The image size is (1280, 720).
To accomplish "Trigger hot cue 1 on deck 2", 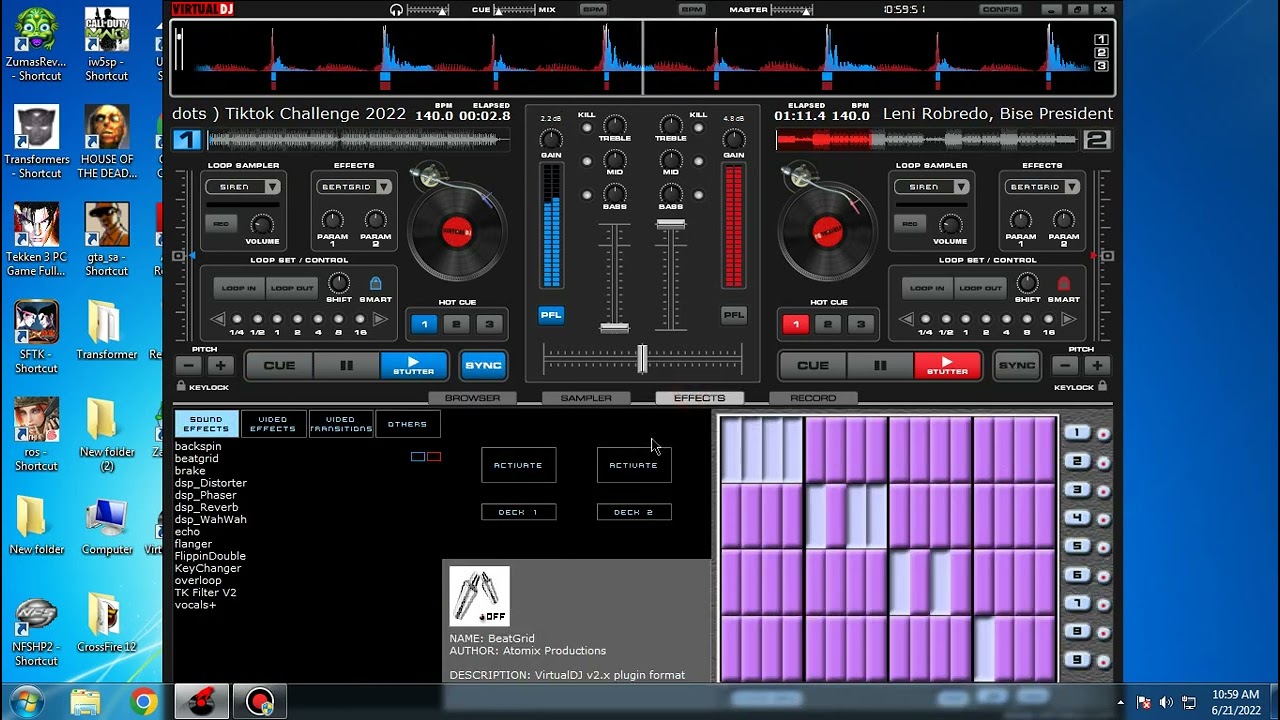I will click(x=796, y=324).
